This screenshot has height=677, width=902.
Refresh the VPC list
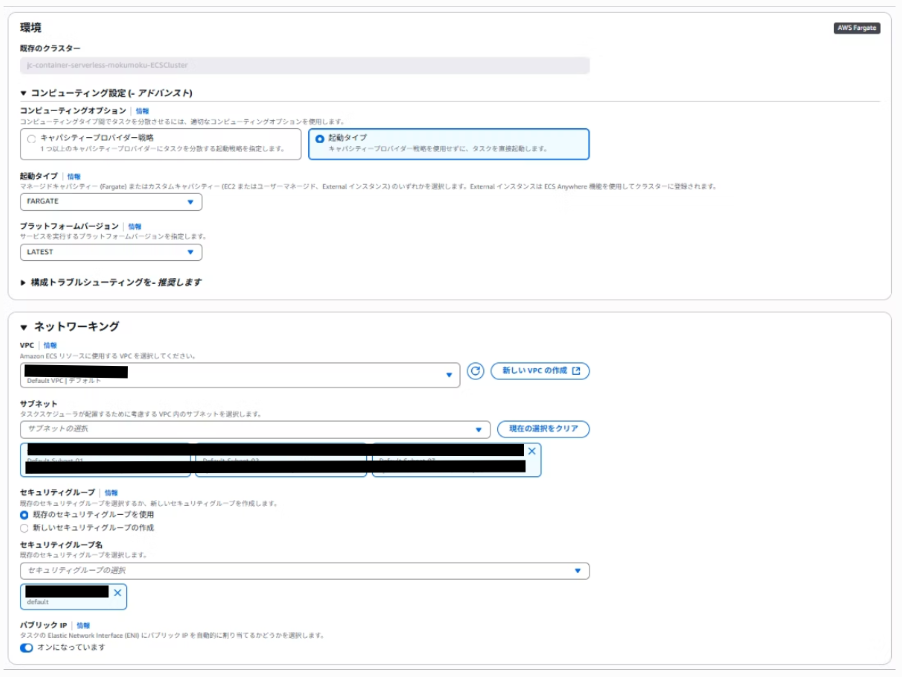click(x=475, y=371)
